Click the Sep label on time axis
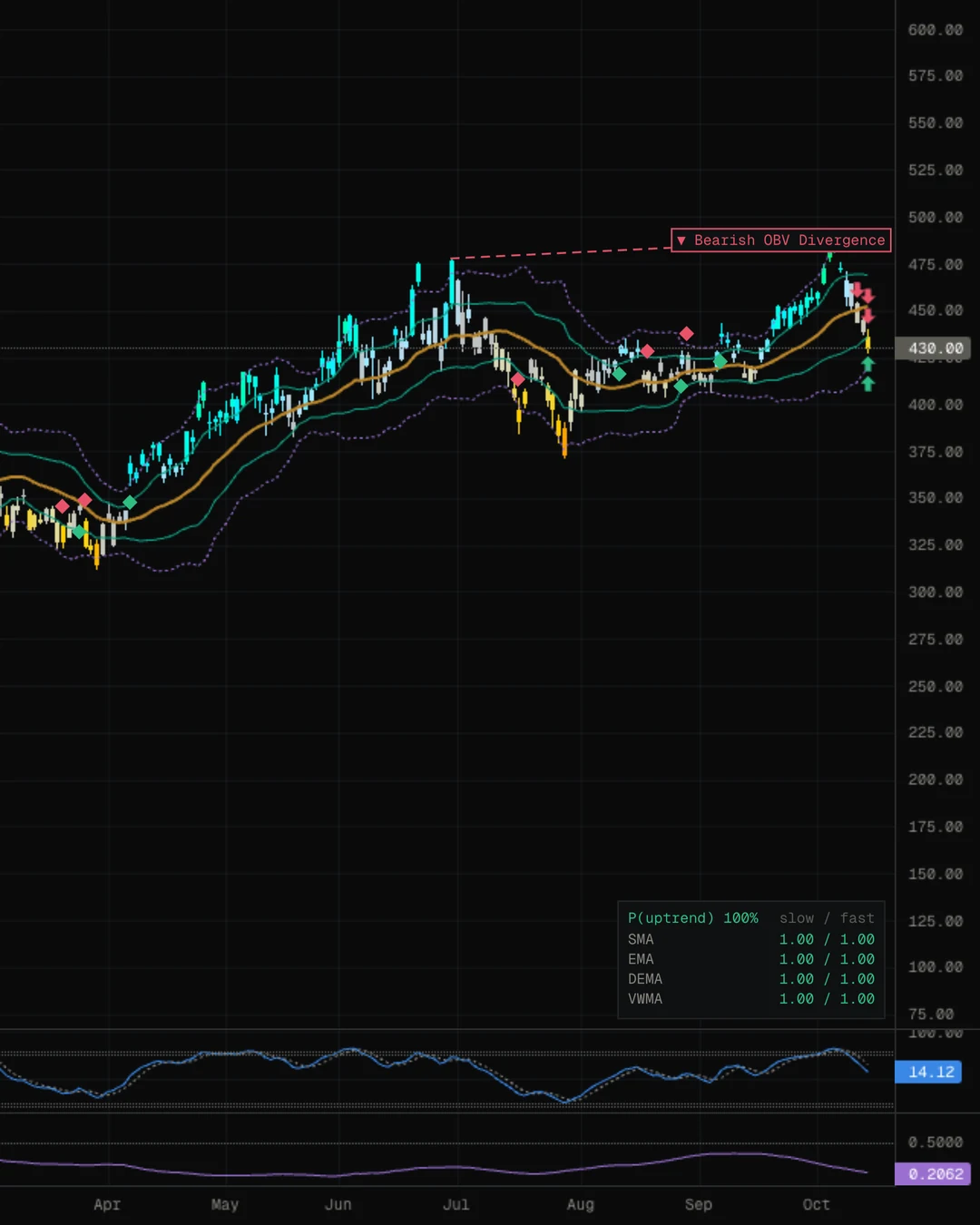Viewport: 980px width, 1225px height. point(699,1204)
